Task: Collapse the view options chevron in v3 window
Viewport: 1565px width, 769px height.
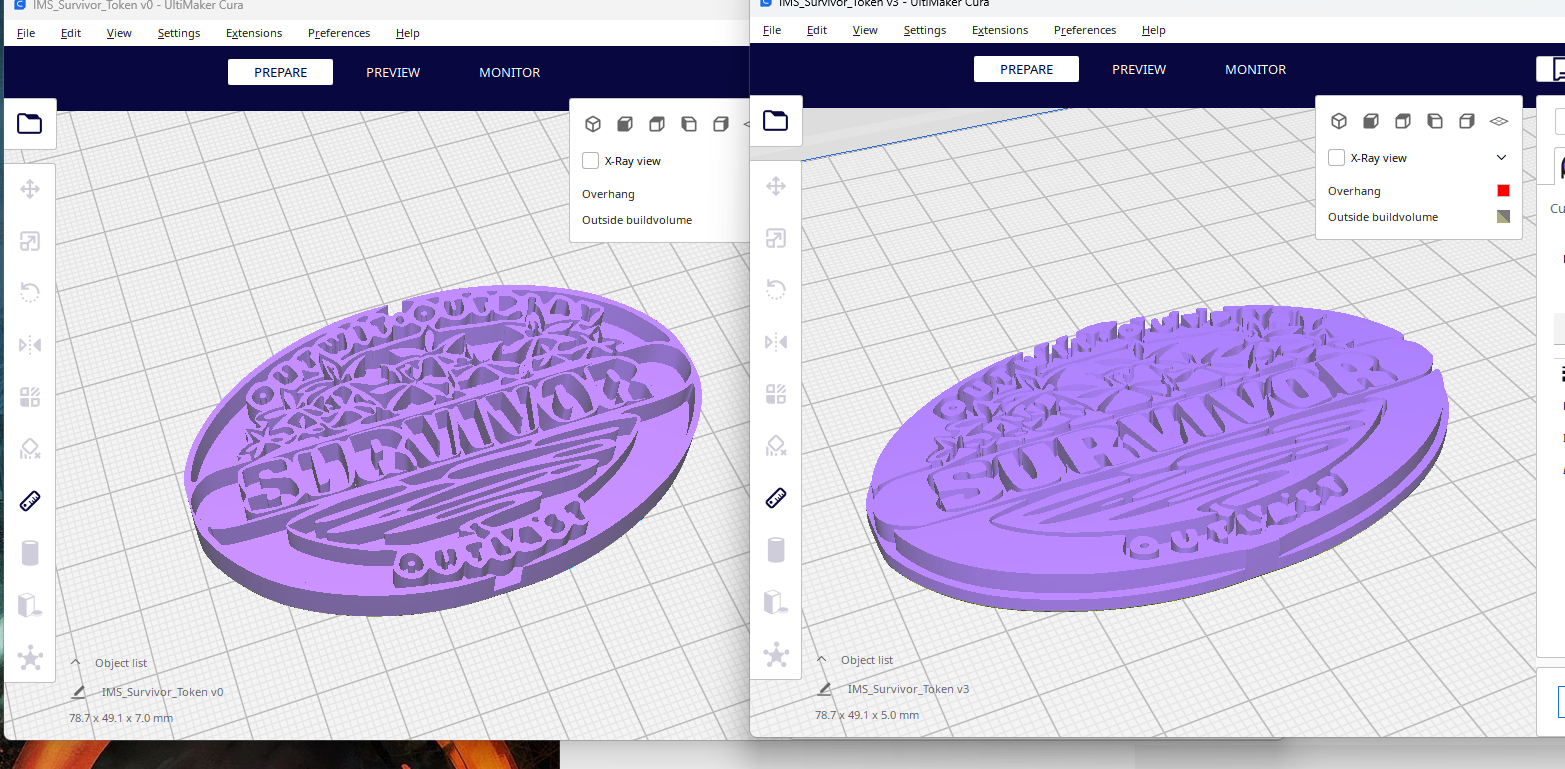Action: pyautogui.click(x=1501, y=158)
